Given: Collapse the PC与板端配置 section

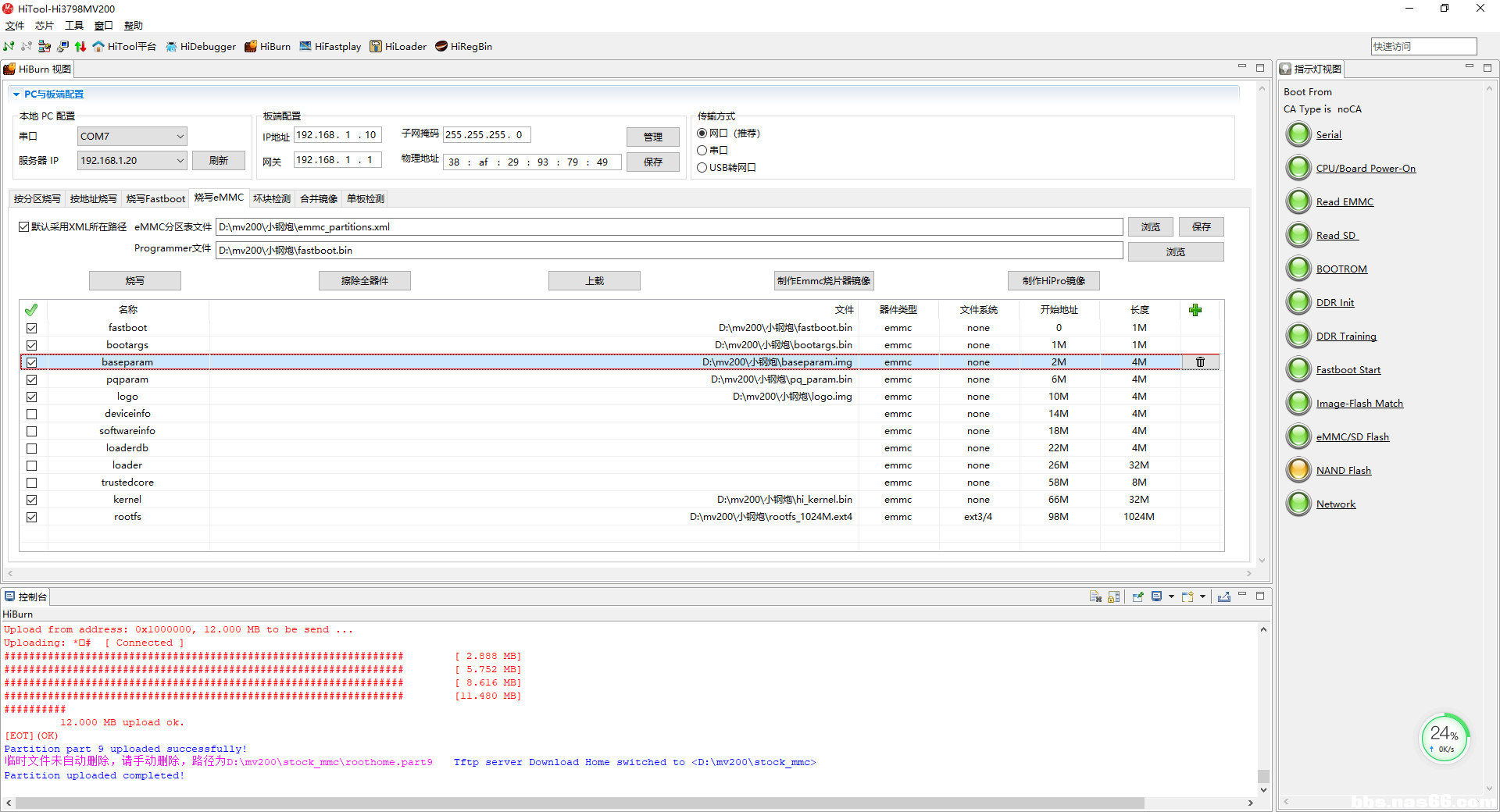Looking at the screenshot, I should click(x=16, y=94).
